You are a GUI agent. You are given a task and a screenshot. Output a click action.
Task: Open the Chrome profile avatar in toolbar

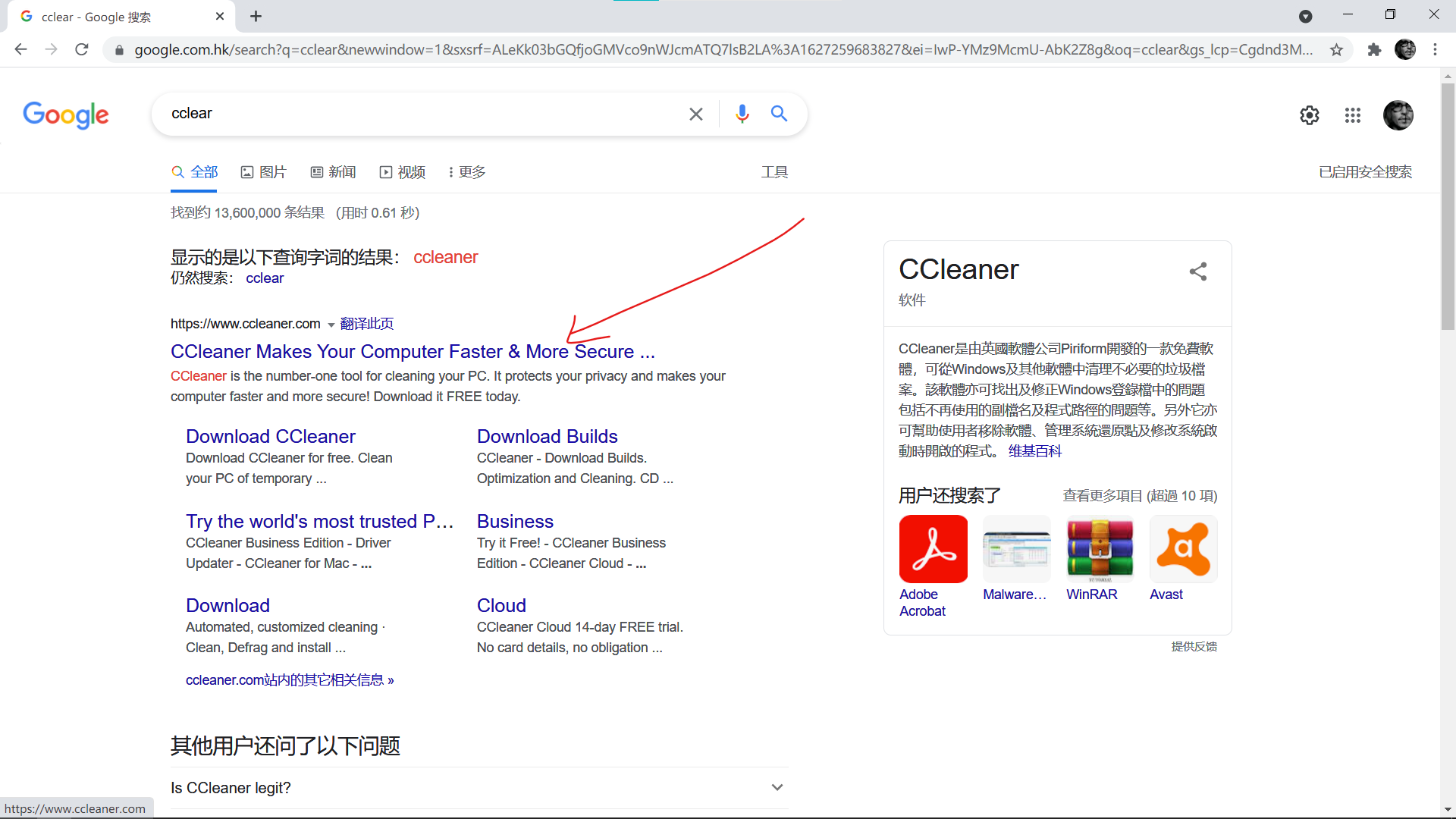coord(1405,50)
